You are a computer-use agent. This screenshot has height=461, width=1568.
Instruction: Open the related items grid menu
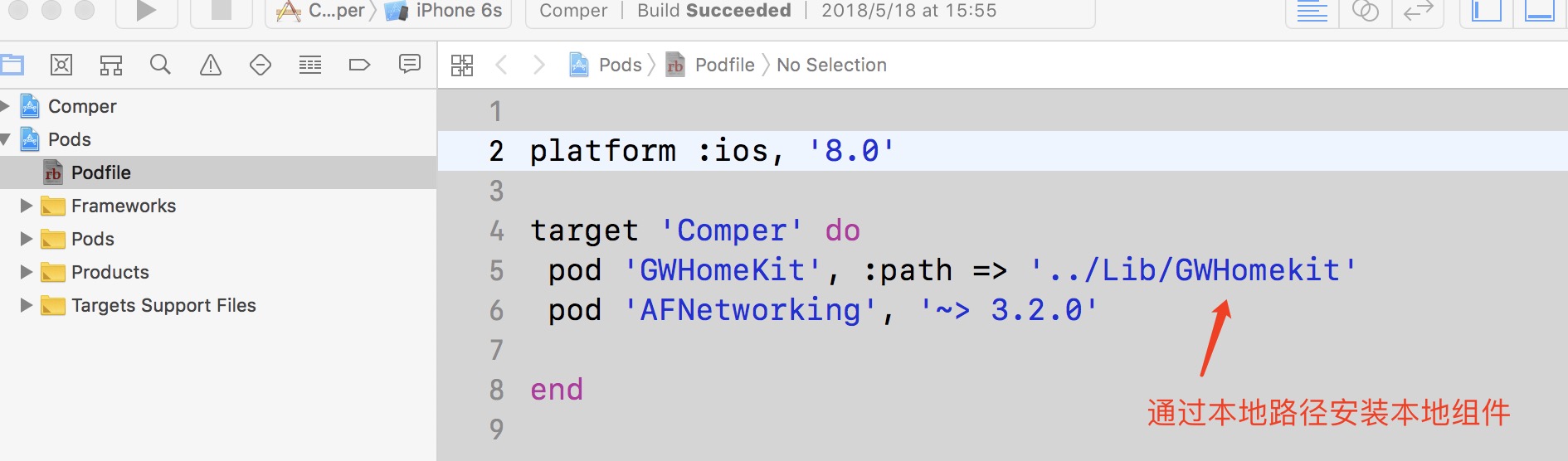(462, 65)
